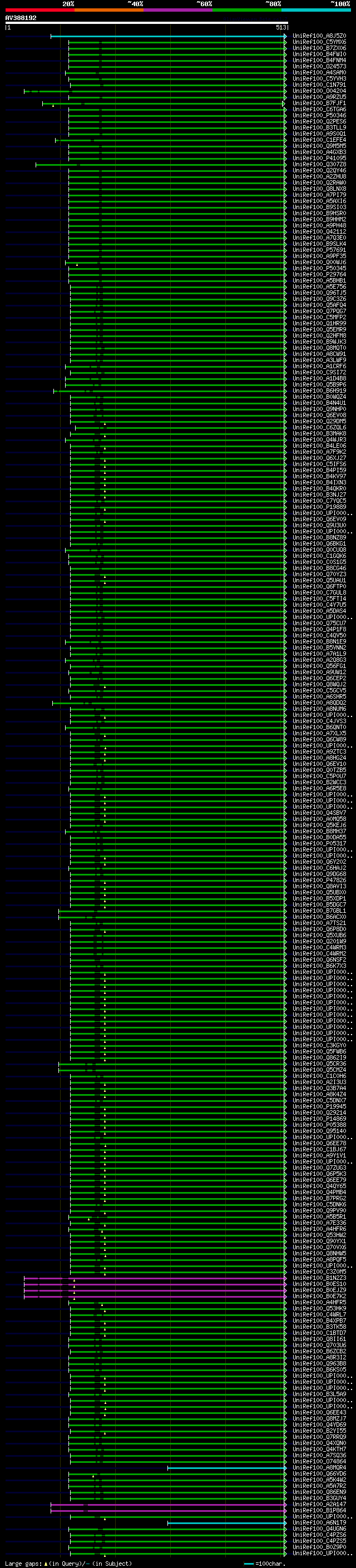Select the UniRef100_Q6EE43 label
Viewport: 356px width, 1568px height.
(319, 1413)
